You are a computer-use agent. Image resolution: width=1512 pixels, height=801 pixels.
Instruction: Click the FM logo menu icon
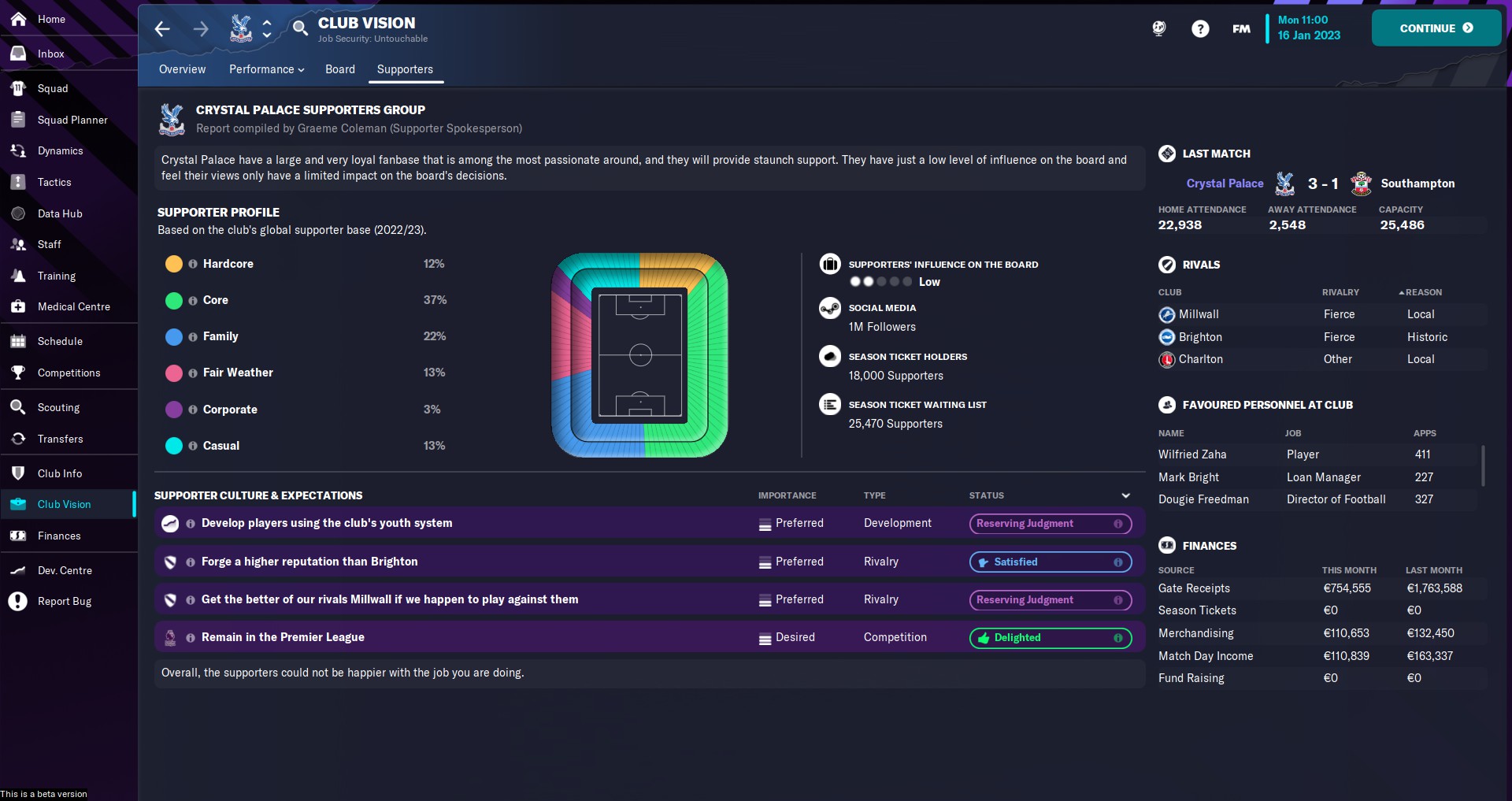coord(1240,29)
